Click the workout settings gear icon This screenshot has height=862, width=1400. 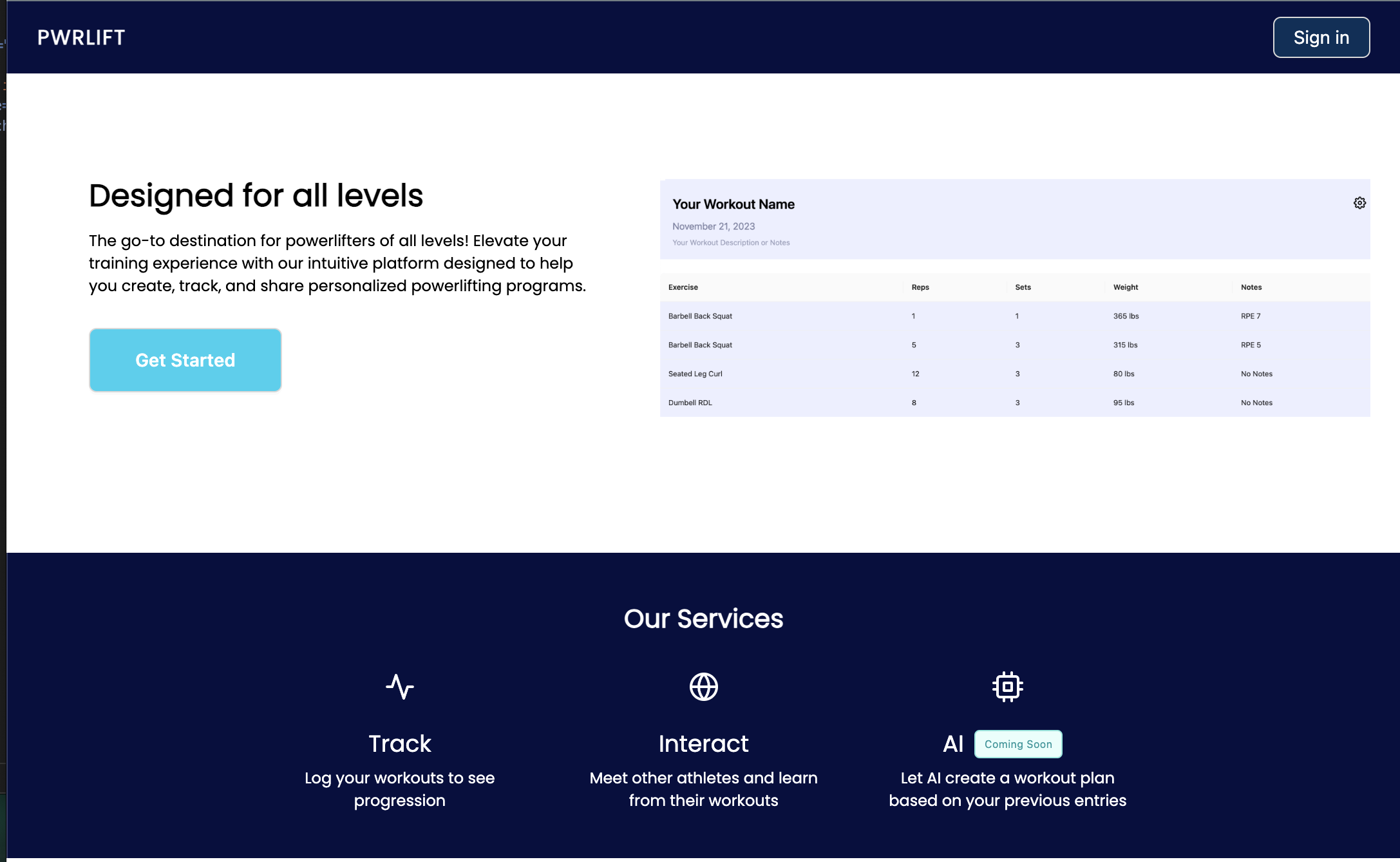pos(1359,203)
